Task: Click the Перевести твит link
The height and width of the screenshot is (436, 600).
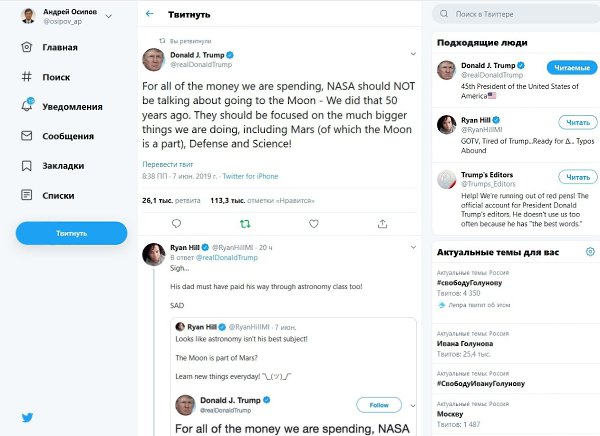Action: pyautogui.click(x=168, y=164)
